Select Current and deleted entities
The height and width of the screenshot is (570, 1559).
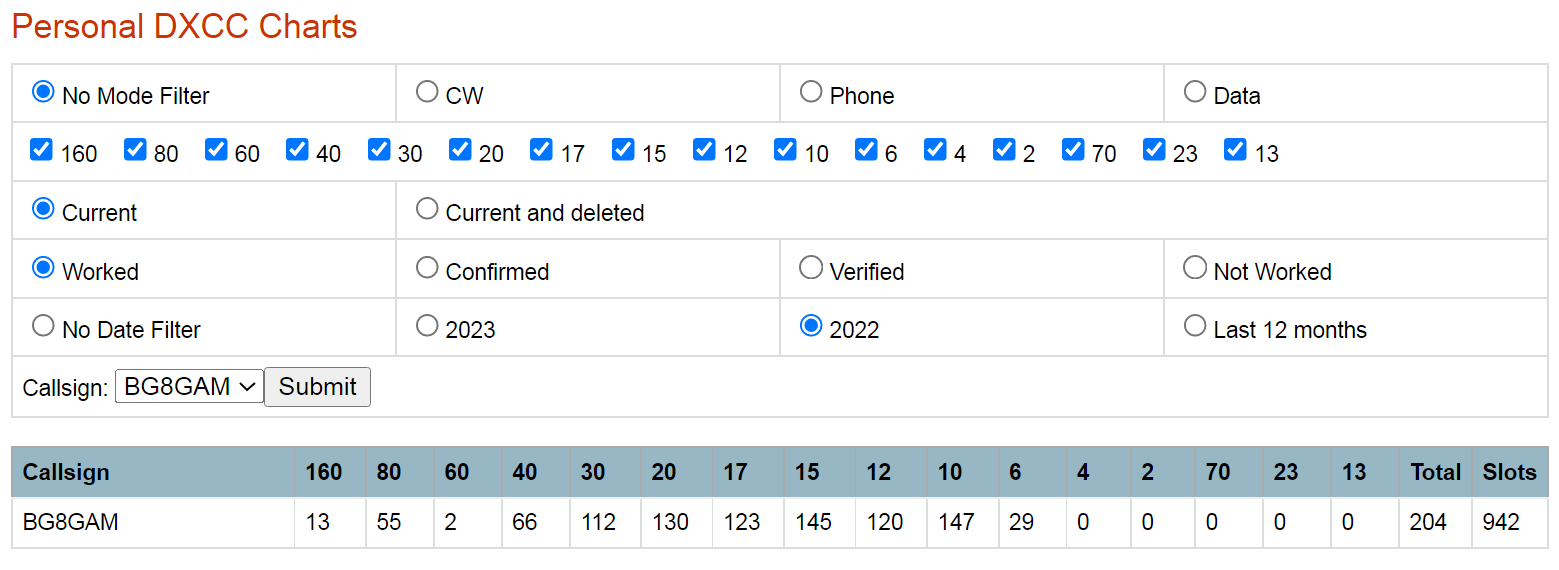click(428, 209)
